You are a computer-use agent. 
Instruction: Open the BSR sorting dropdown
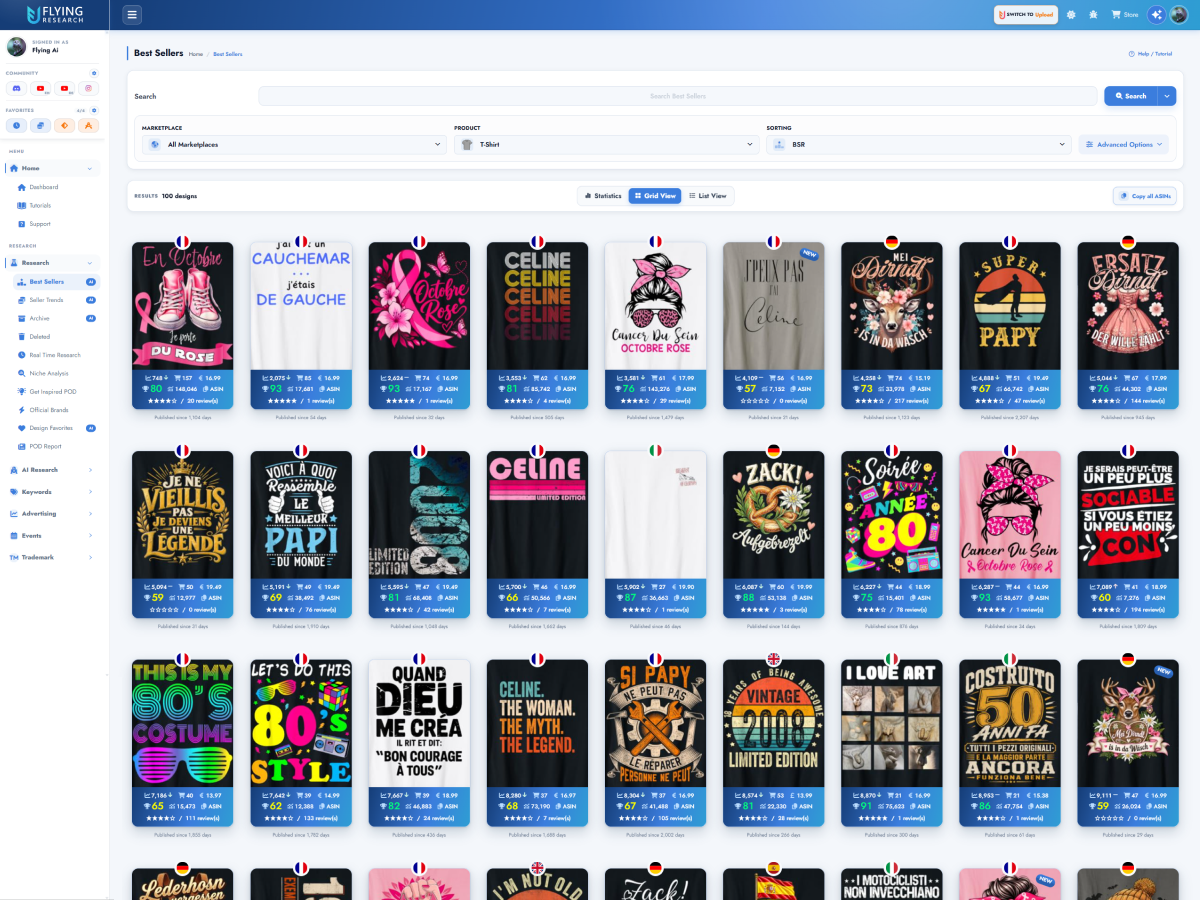[x=918, y=145]
